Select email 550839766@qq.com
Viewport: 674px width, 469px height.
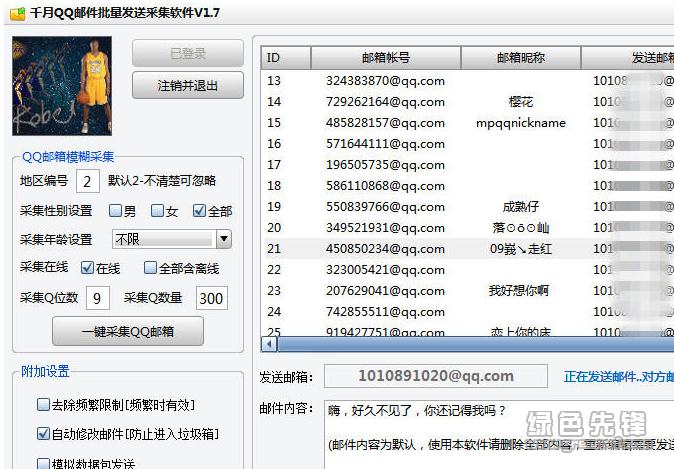tap(385, 207)
